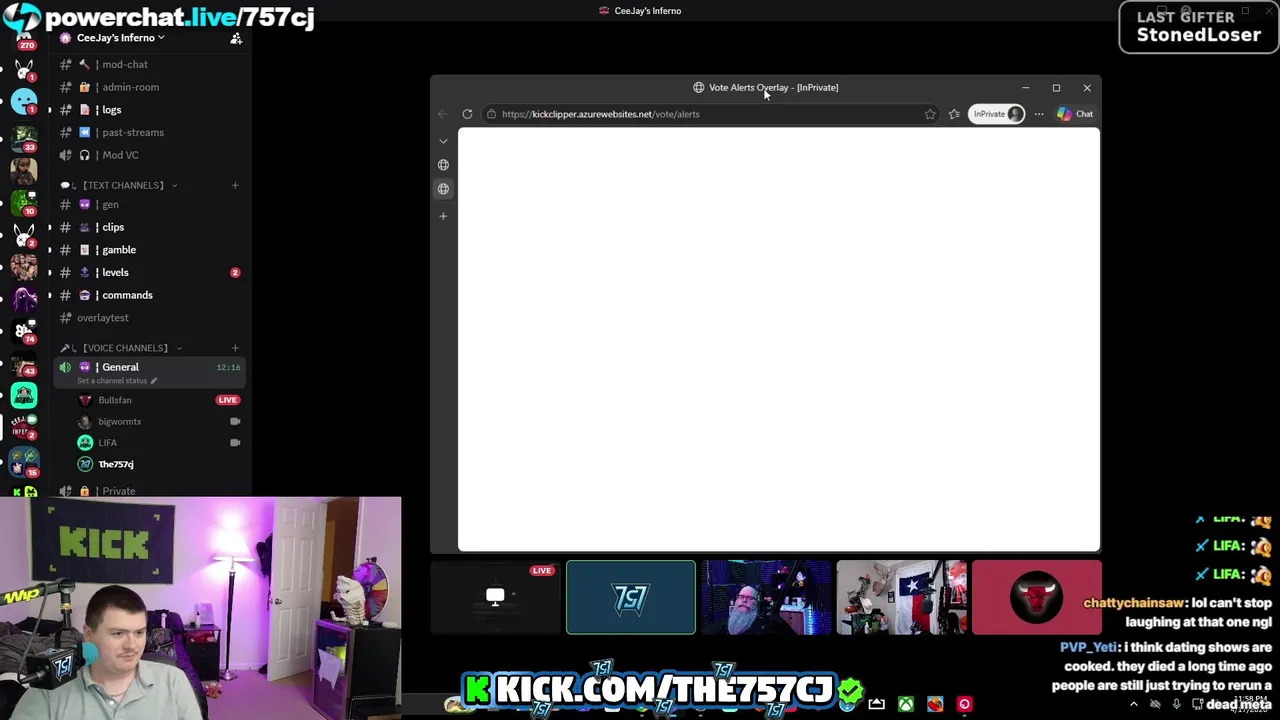Viewport: 1280px width, 720px height.
Task: Add a channel to TEXT CHANNELS
Action: coord(235,185)
